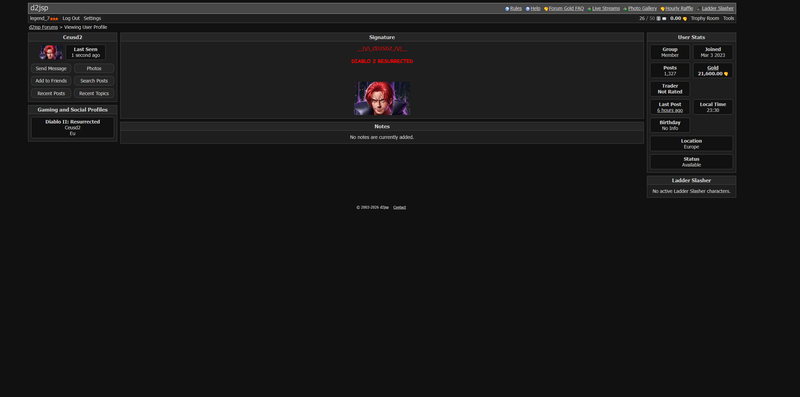Click the Photo Gallery icon
Screen dimensions: 800x397
[x=625, y=9]
